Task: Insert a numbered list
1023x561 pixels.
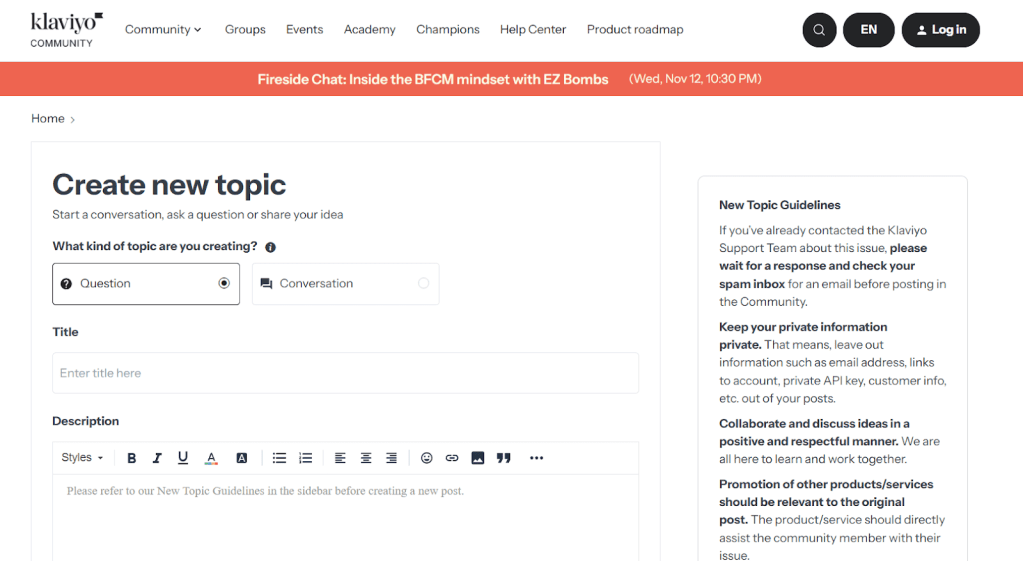Action: [x=306, y=458]
